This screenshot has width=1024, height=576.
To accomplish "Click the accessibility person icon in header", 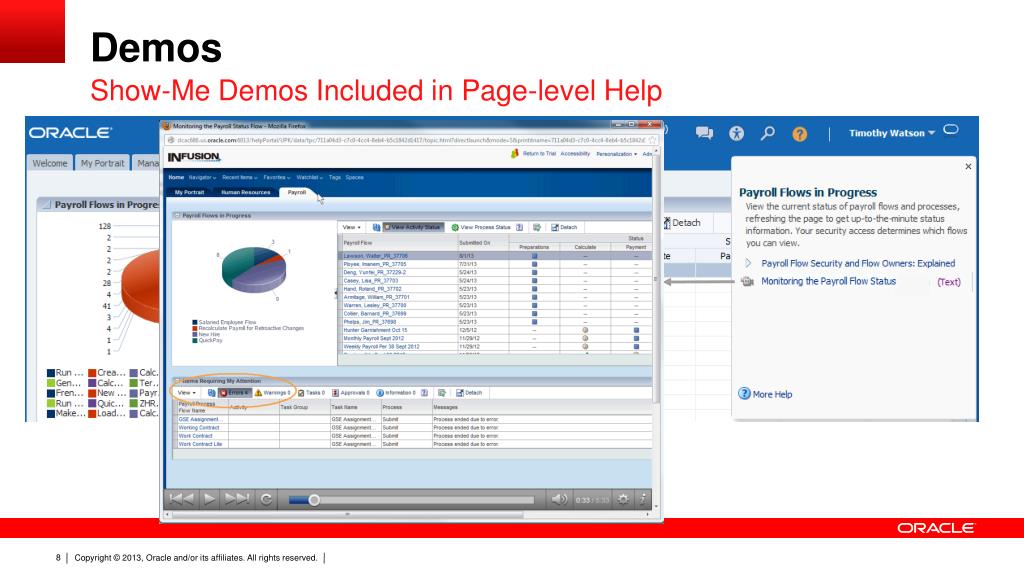I will click(737, 133).
